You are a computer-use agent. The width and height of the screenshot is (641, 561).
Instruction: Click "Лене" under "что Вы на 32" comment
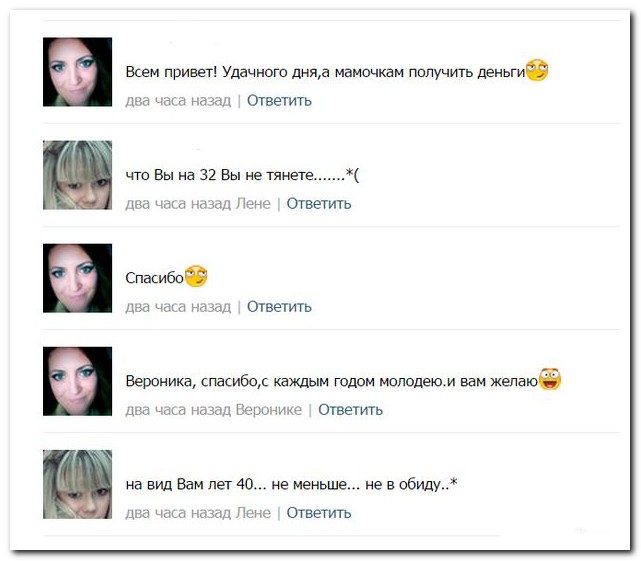pos(253,204)
